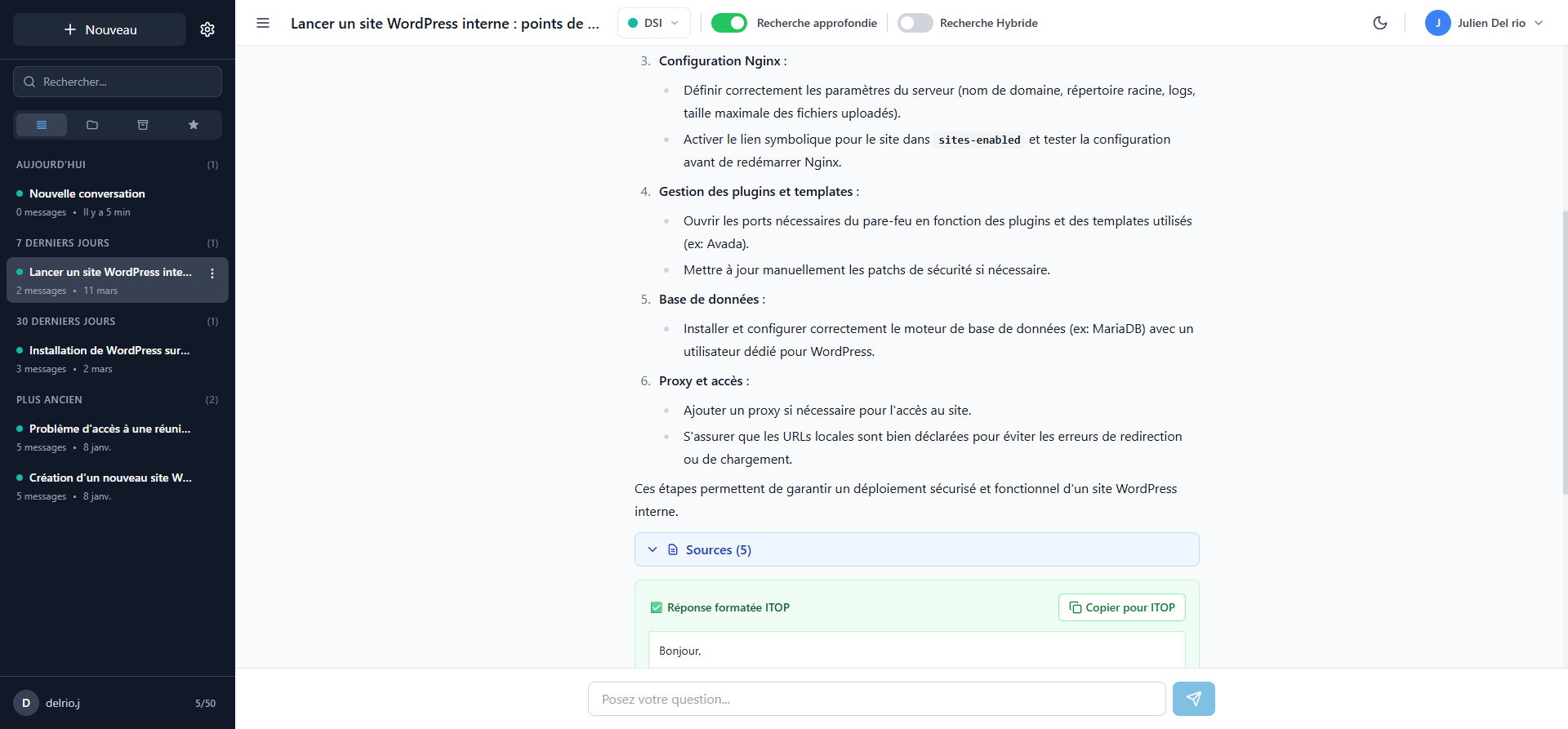
Task: Open Julien Del rio user menu
Action: pyautogui.click(x=1483, y=23)
